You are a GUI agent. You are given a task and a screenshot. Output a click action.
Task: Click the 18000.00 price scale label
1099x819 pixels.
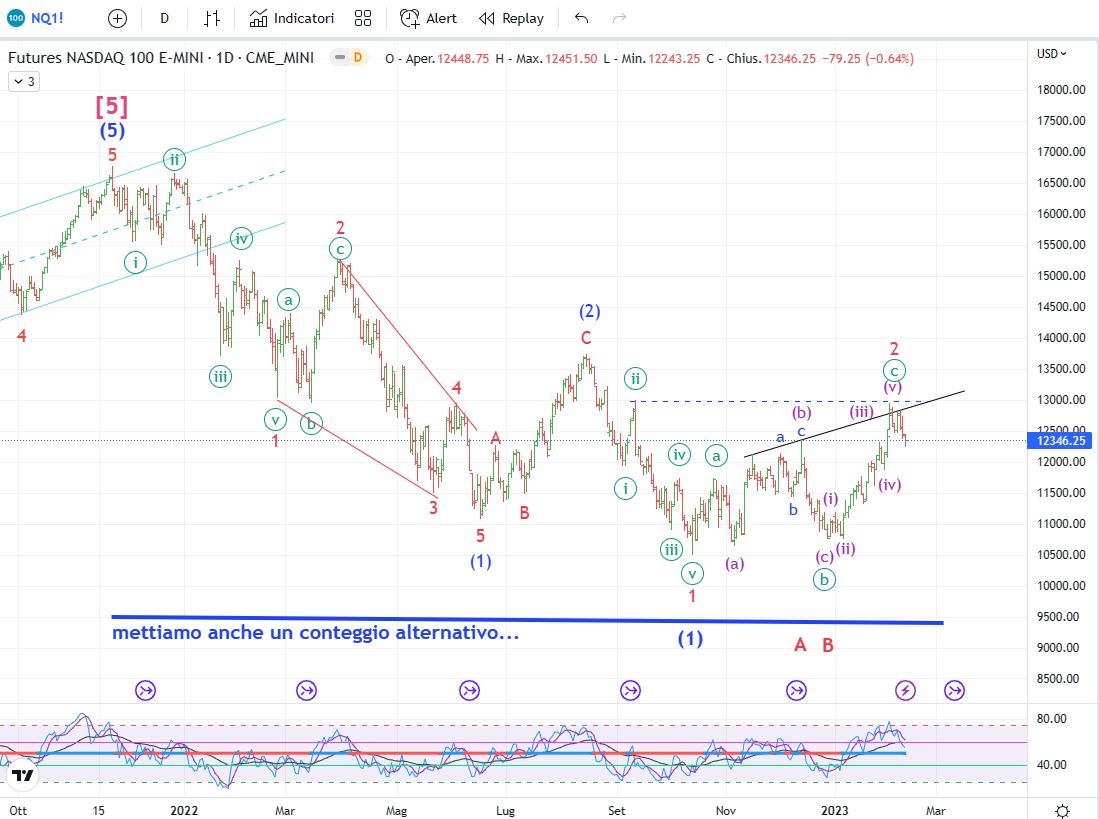tap(1061, 90)
